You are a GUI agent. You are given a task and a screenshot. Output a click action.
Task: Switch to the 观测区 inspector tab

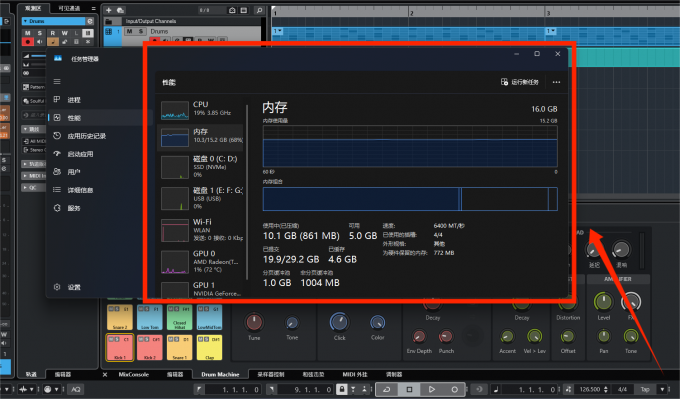coord(33,8)
